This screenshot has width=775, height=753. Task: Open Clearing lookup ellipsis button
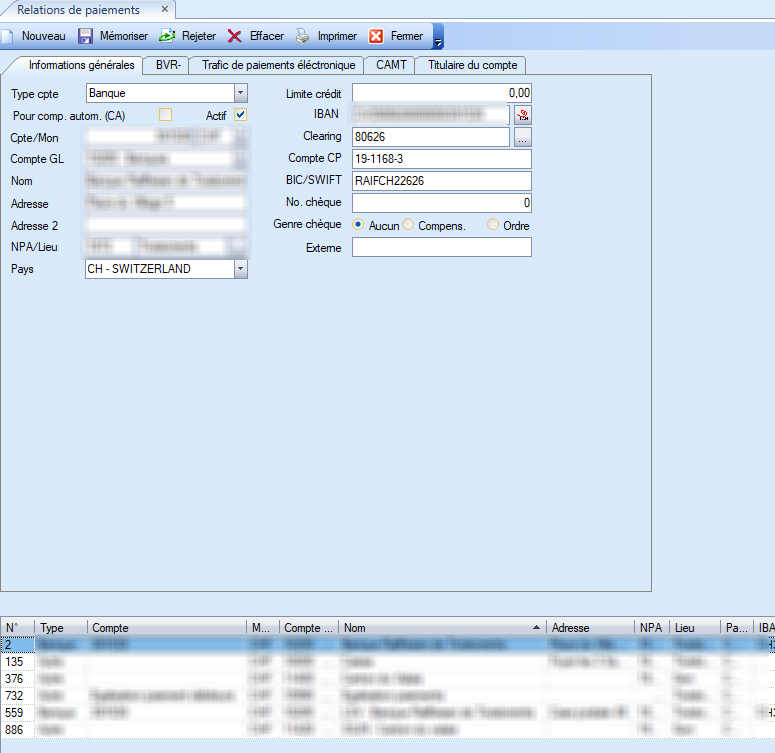pyautogui.click(x=522, y=137)
